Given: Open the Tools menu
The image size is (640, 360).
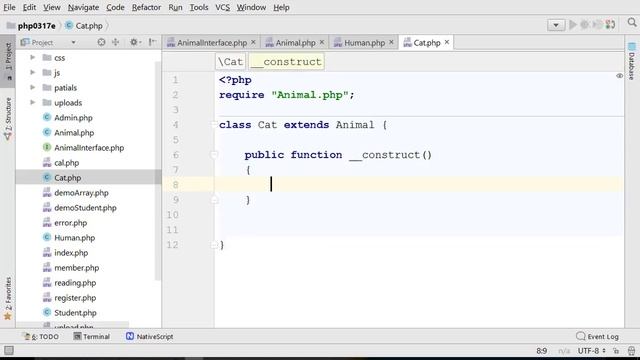Looking at the screenshot, I should point(199,7).
